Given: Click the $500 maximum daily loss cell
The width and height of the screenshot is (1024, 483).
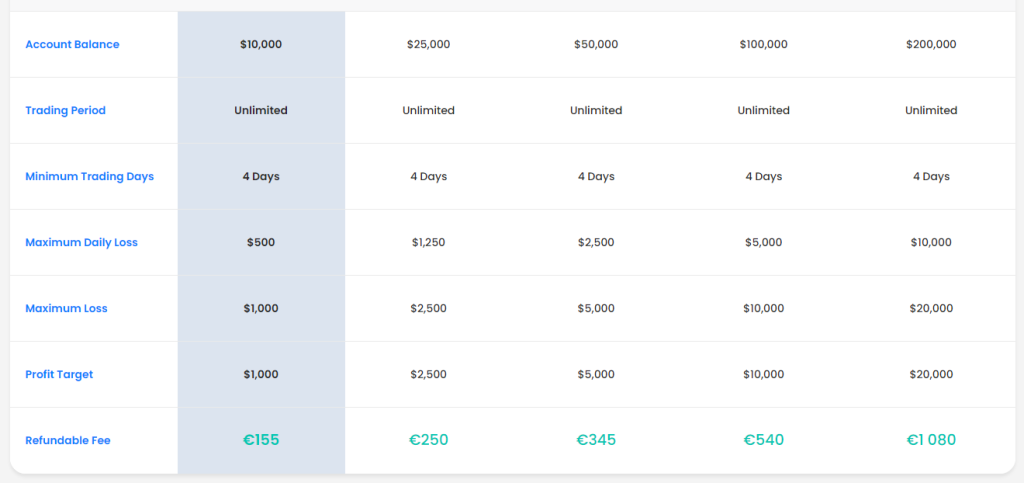Looking at the screenshot, I should pyautogui.click(x=261, y=242).
